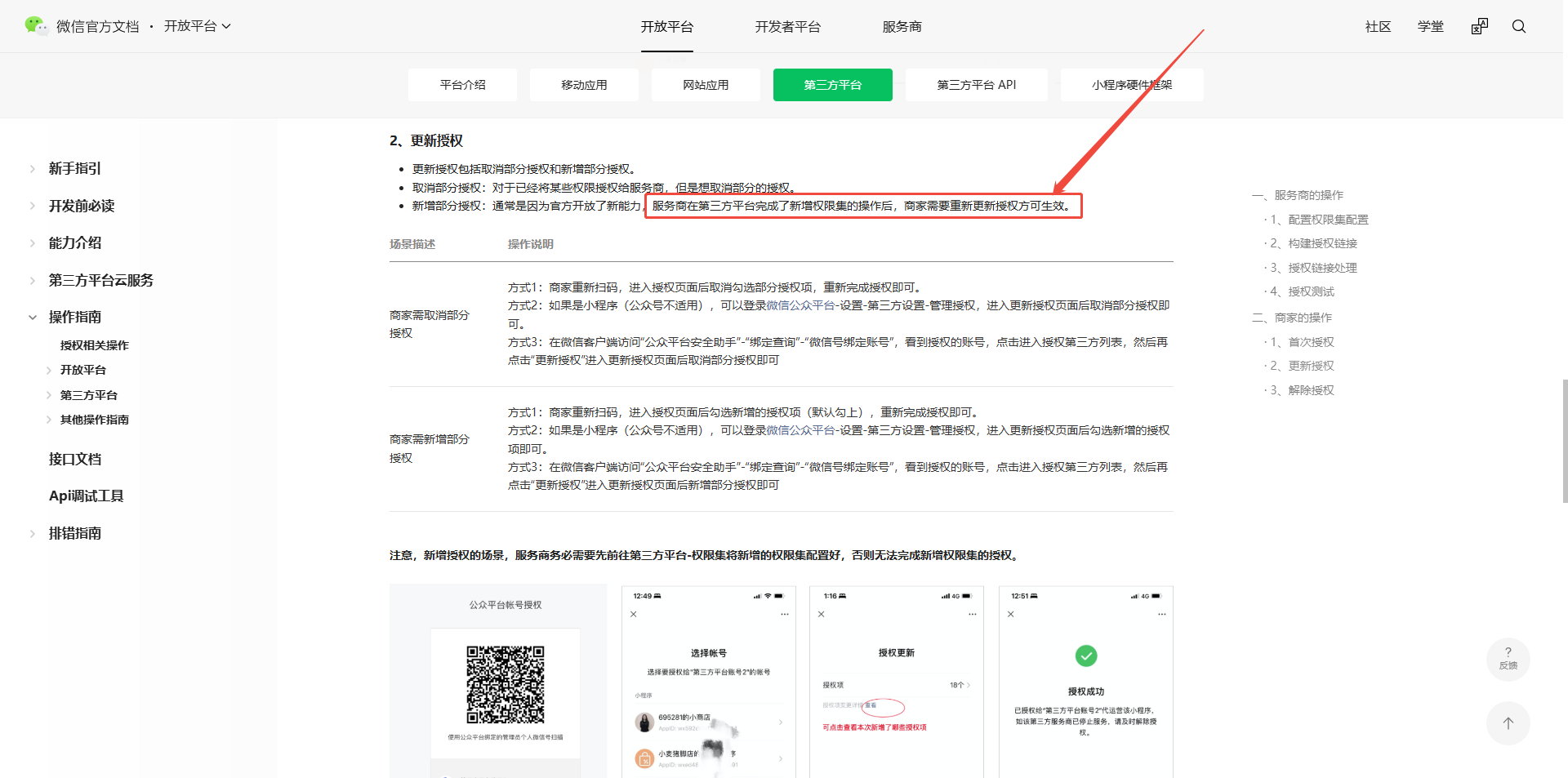Image resolution: width=1568 pixels, height=778 pixels.
Task: Click the 操作说明 table column header
Action: [x=531, y=244]
